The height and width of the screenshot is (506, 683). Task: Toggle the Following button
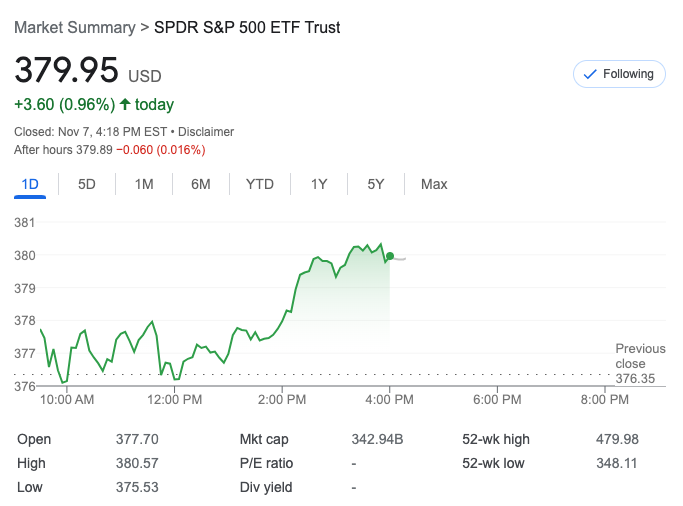pyautogui.click(x=619, y=74)
